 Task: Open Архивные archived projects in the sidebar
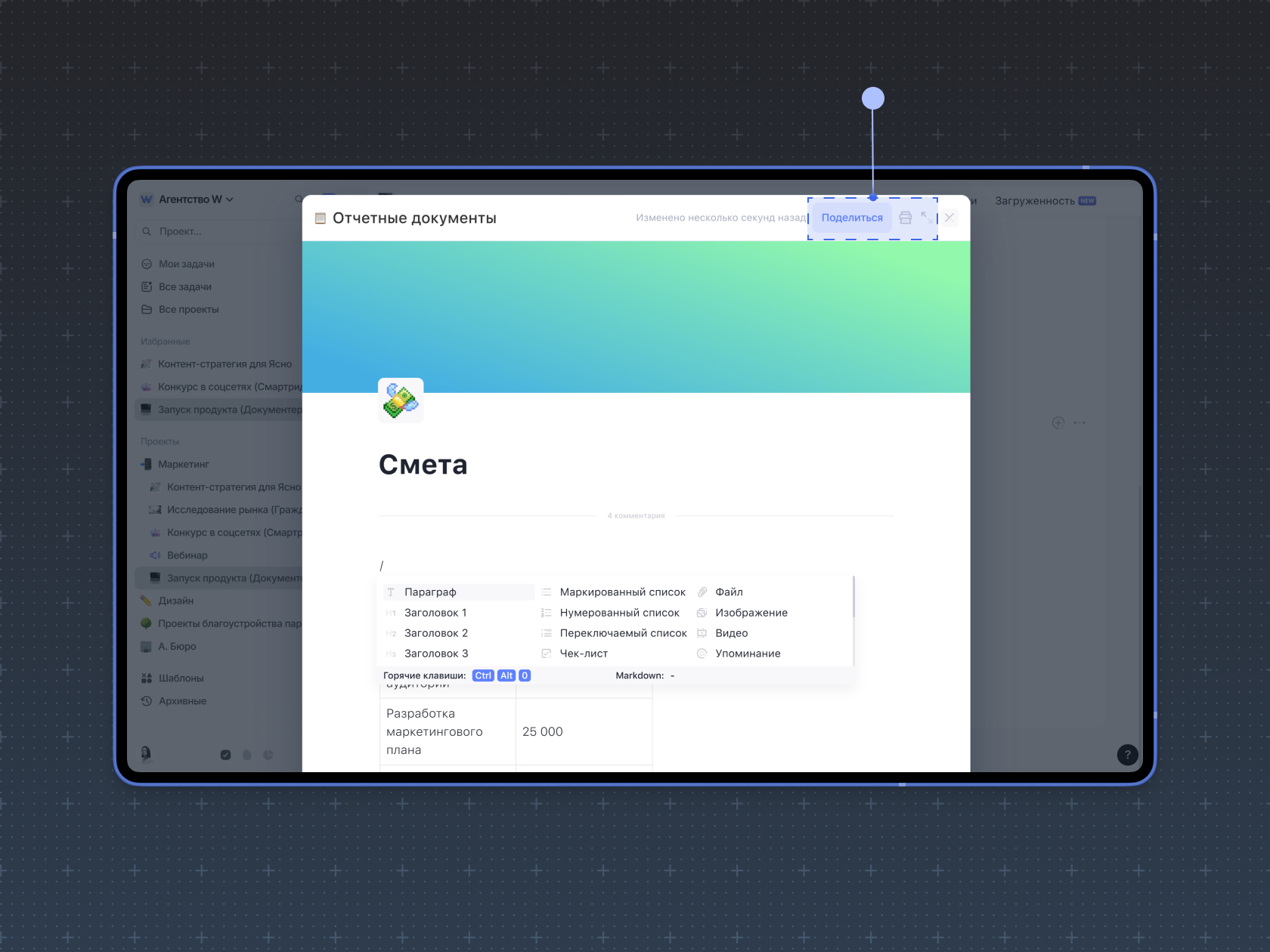point(182,700)
